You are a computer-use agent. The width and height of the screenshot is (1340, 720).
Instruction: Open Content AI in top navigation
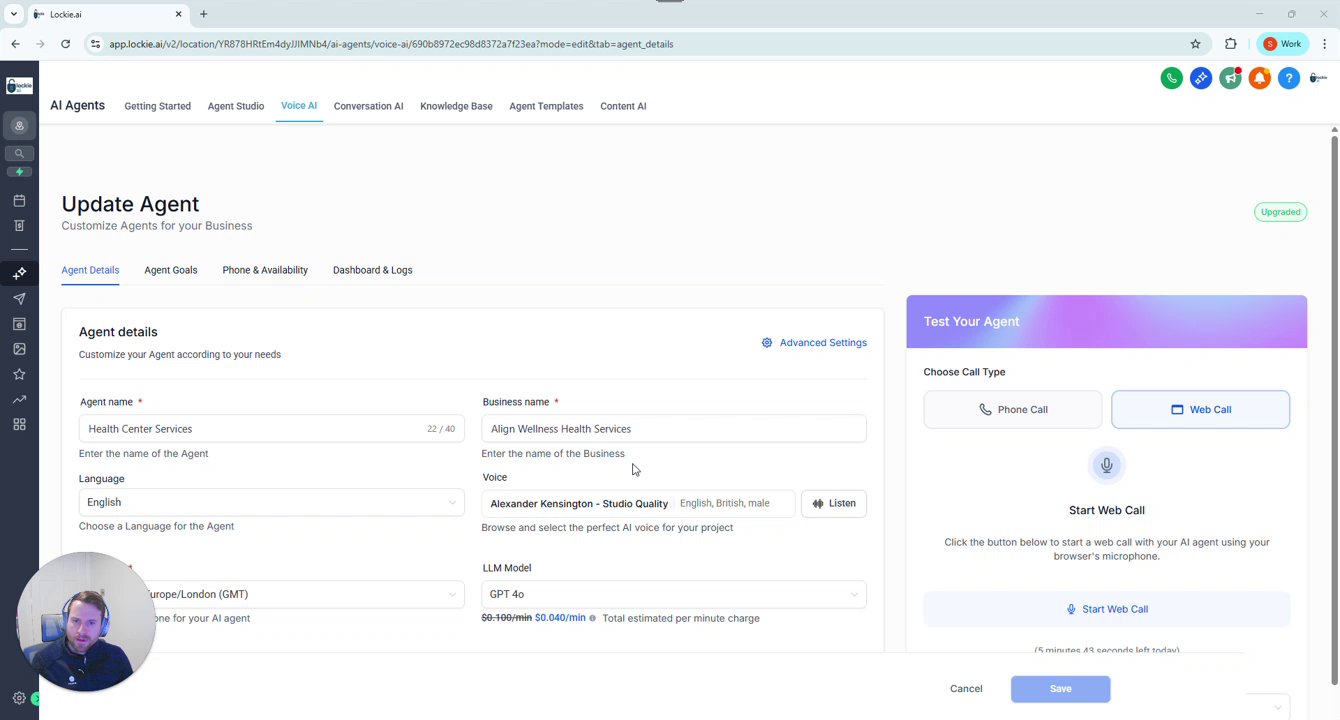point(623,106)
